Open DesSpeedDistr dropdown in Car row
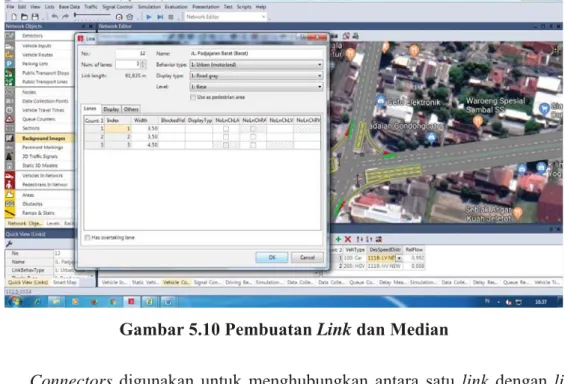Image resolution: width=565 pixels, height=384 pixels. (x=399, y=258)
